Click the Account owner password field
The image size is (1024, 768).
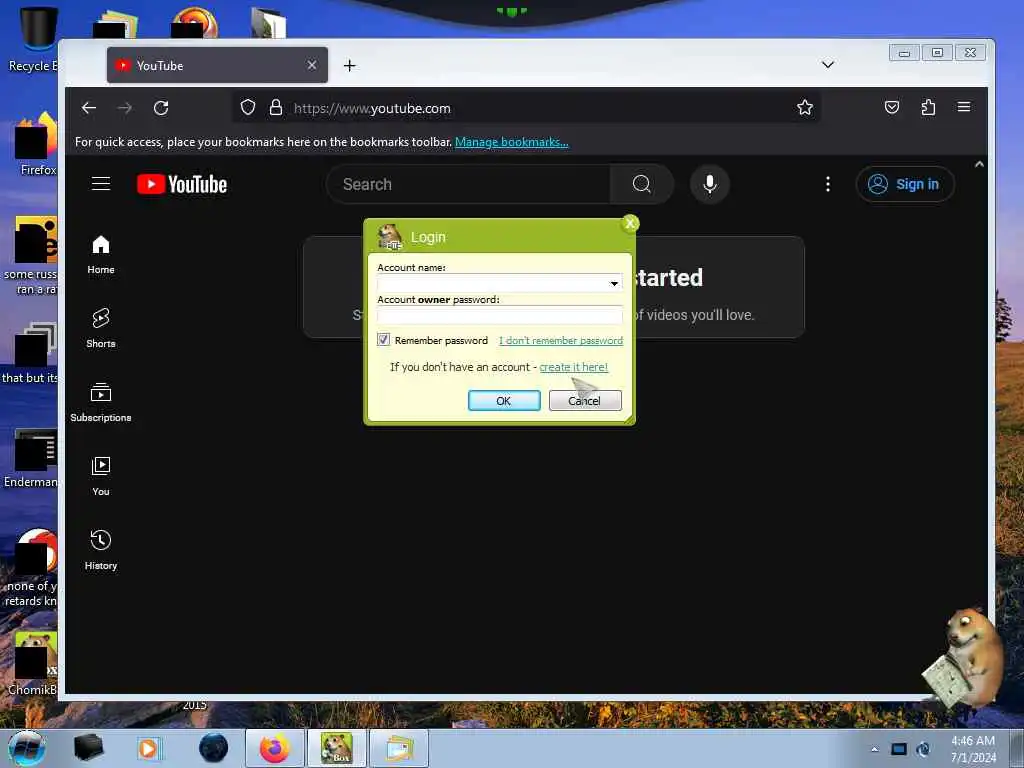coord(500,315)
